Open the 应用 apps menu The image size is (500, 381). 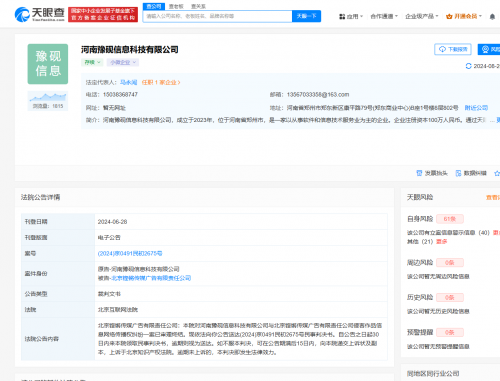pos(351,16)
